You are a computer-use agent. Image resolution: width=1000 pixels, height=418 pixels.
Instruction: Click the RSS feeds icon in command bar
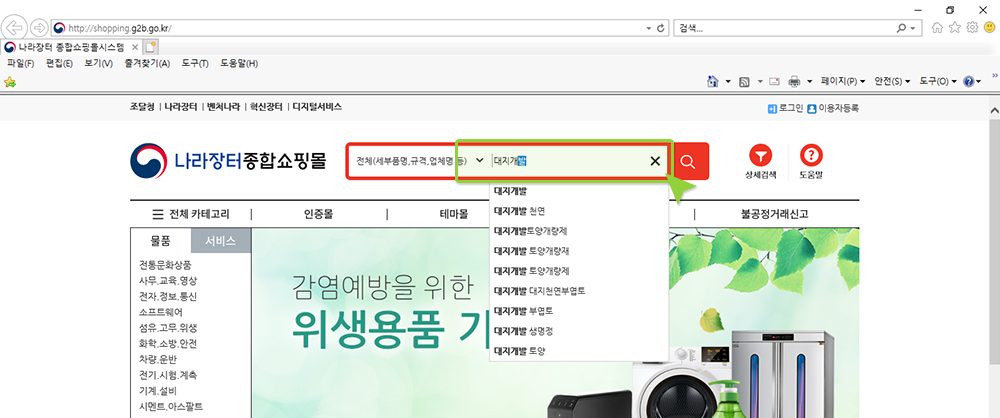click(744, 82)
